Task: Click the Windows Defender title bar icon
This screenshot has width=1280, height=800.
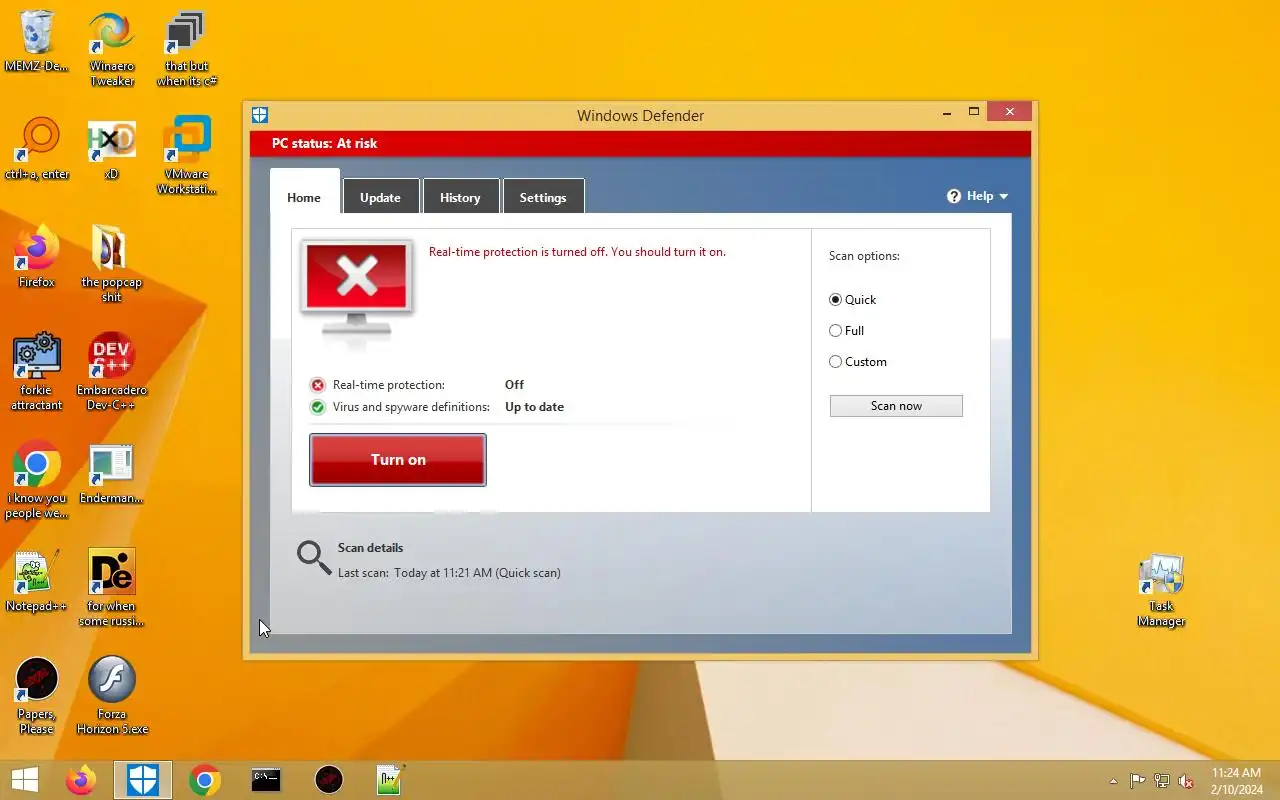Action: 260,115
